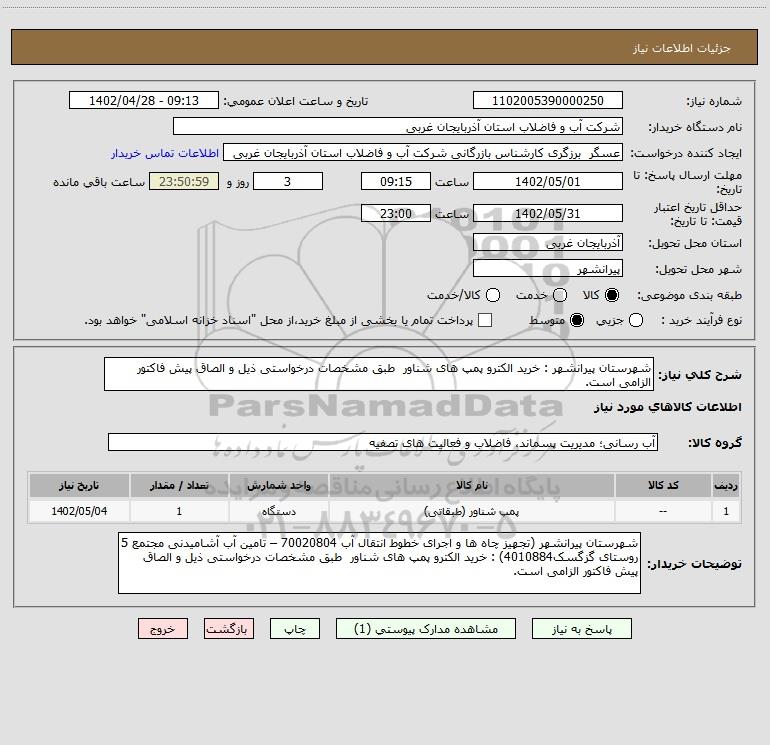
Task: Click the بازگشت back button
Action: (229, 629)
